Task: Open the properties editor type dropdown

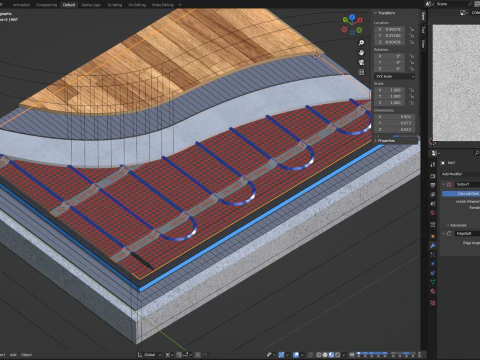Action: click(x=435, y=153)
